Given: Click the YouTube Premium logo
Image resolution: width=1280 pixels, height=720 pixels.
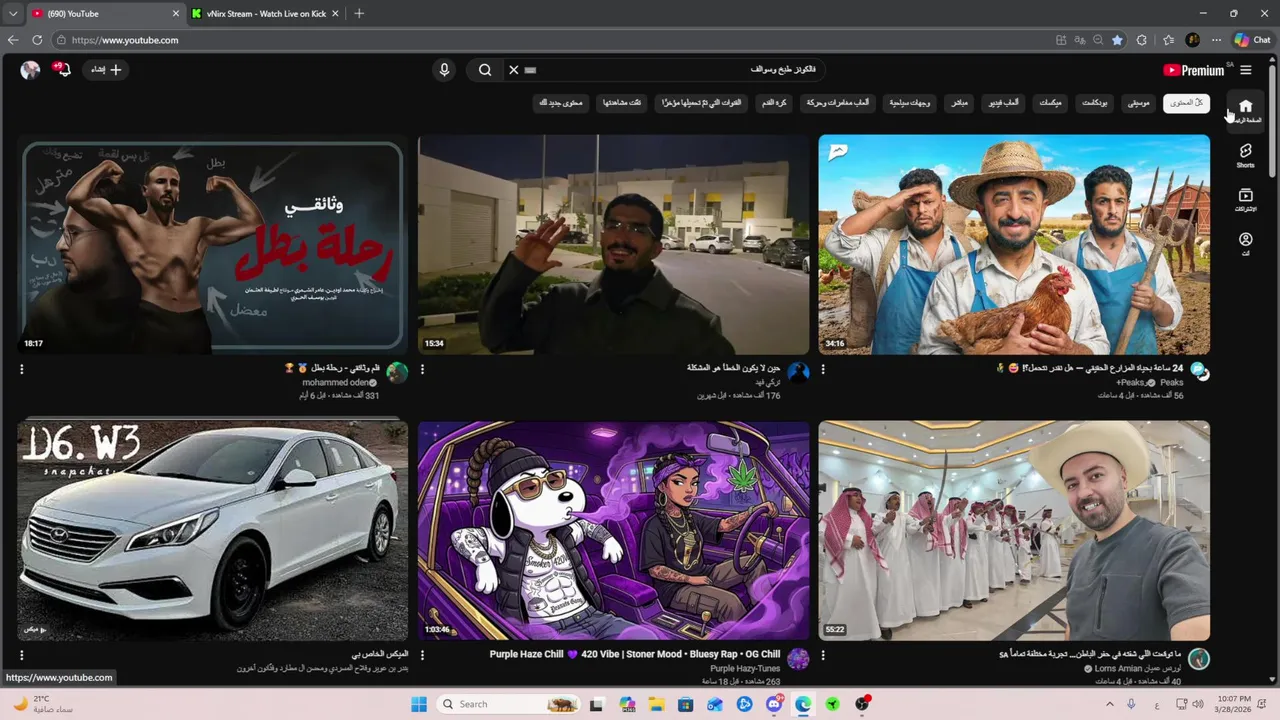Looking at the screenshot, I should (x=1194, y=70).
